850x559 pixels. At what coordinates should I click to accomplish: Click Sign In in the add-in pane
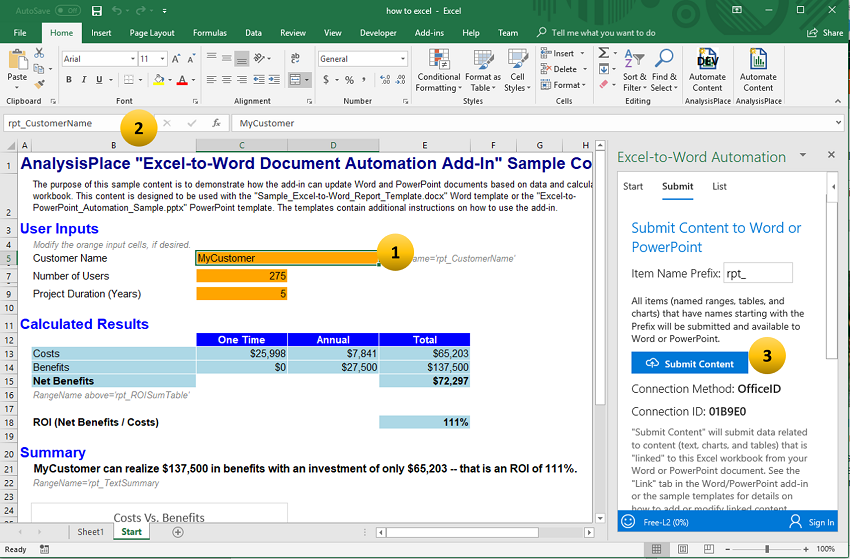coord(811,521)
